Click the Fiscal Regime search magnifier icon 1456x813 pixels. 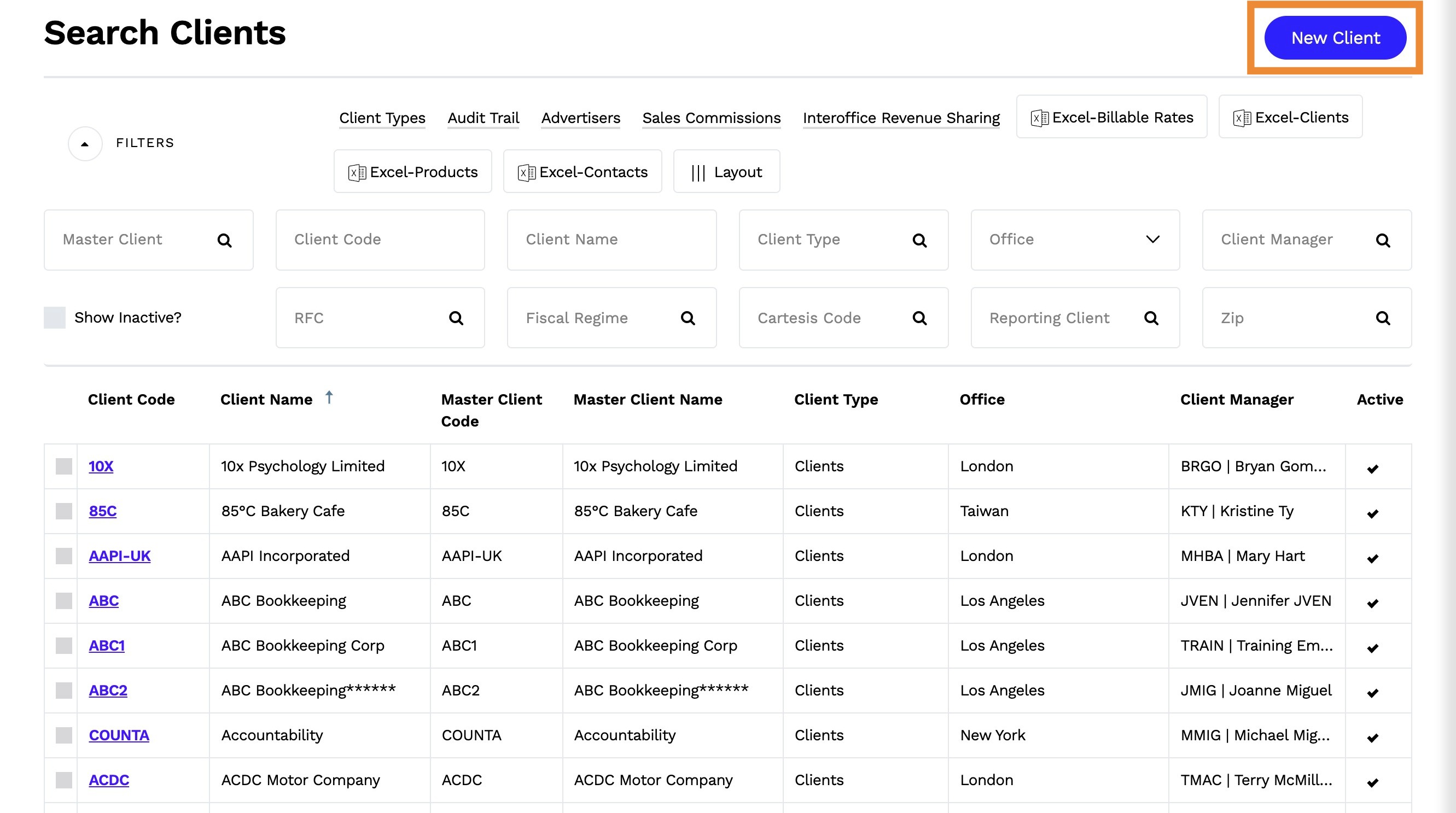(x=688, y=318)
